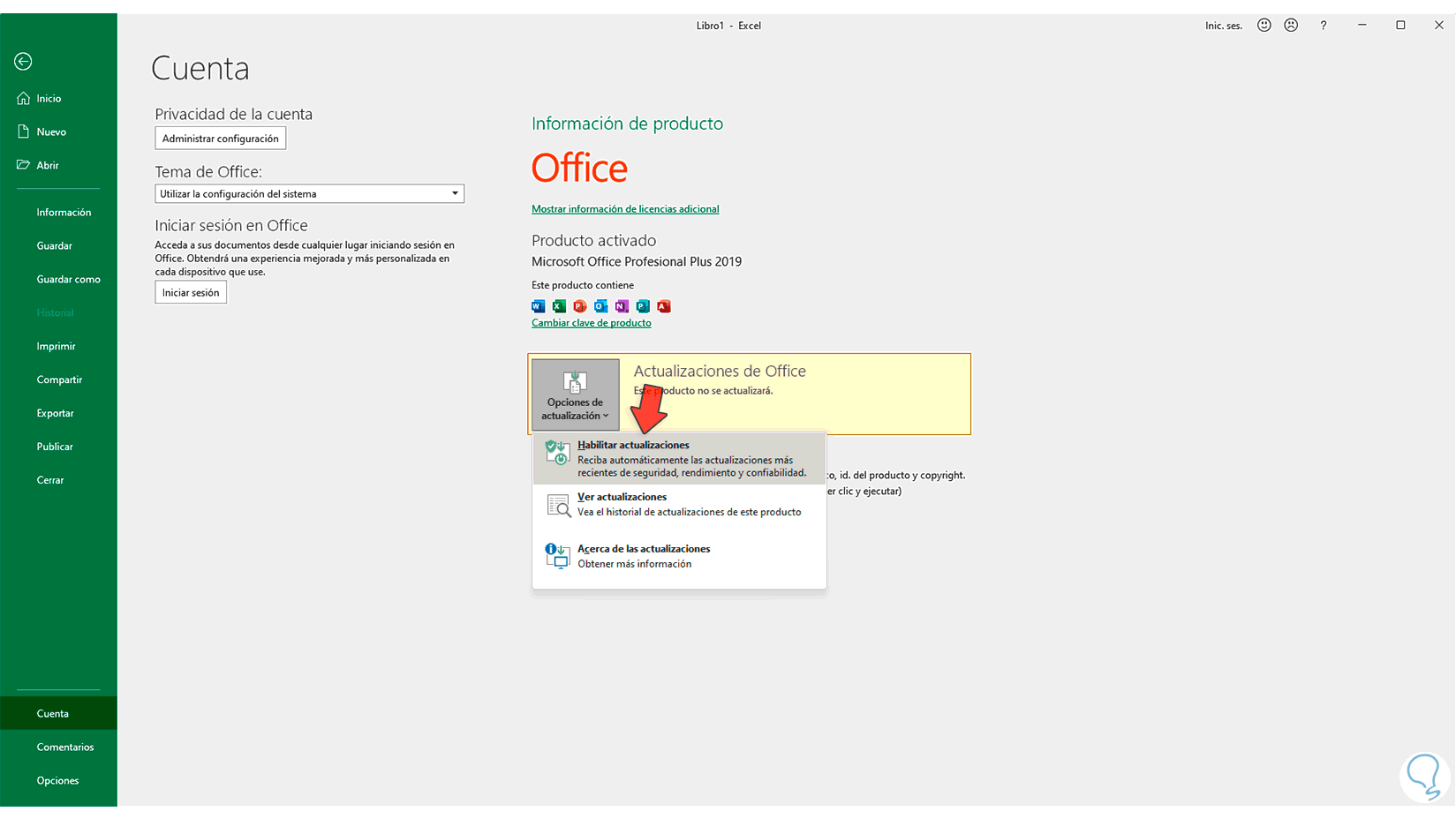Click the Excel app icon
This screenshot has width=1456, height=819.
click(559, 306)
